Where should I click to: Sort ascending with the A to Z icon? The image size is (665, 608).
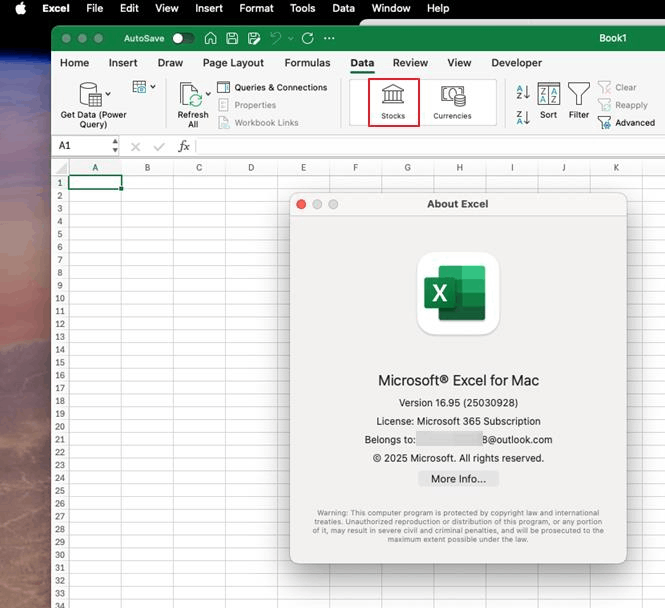[523, 92]
